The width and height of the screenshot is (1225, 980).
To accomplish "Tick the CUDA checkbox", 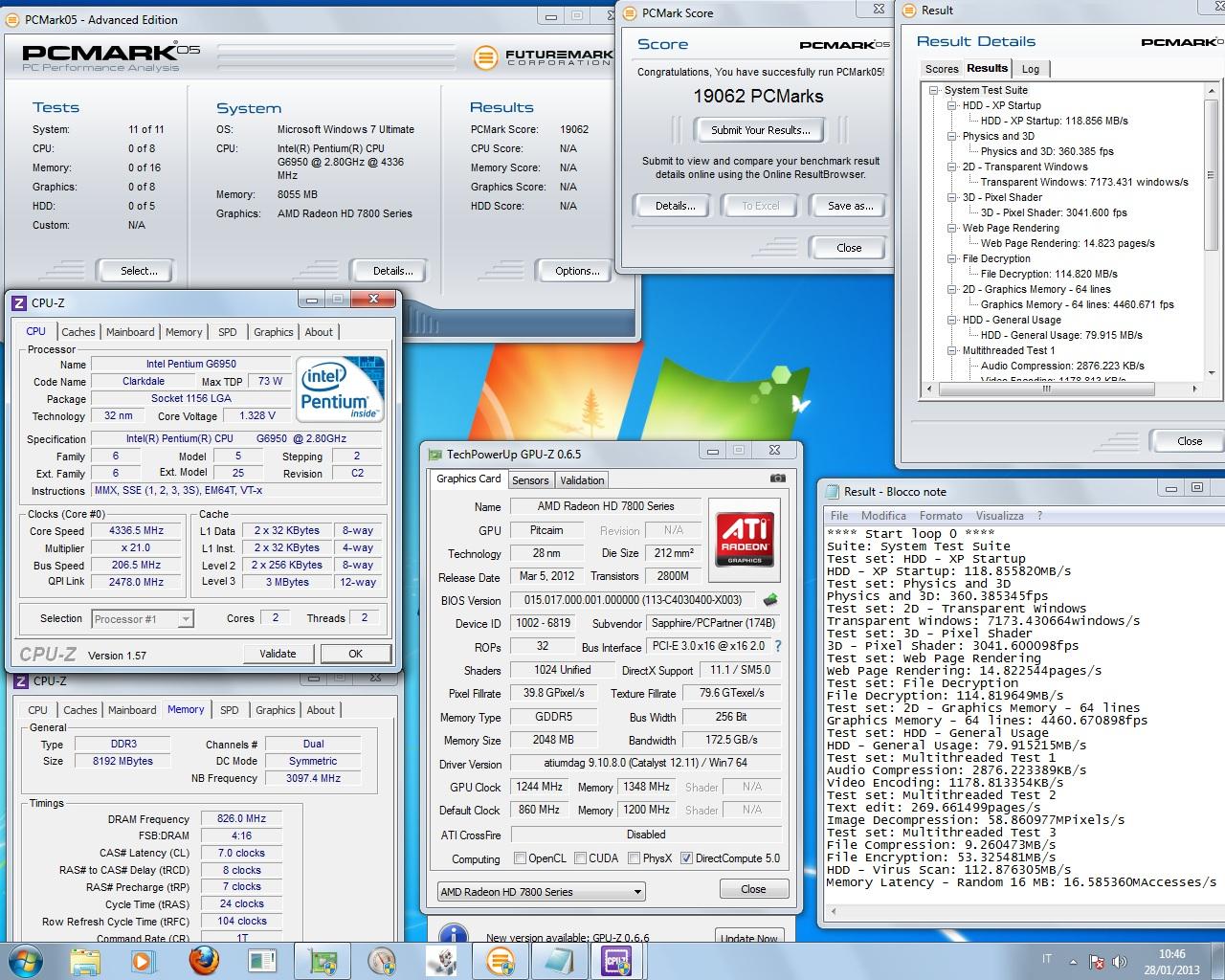I will 580,858.
